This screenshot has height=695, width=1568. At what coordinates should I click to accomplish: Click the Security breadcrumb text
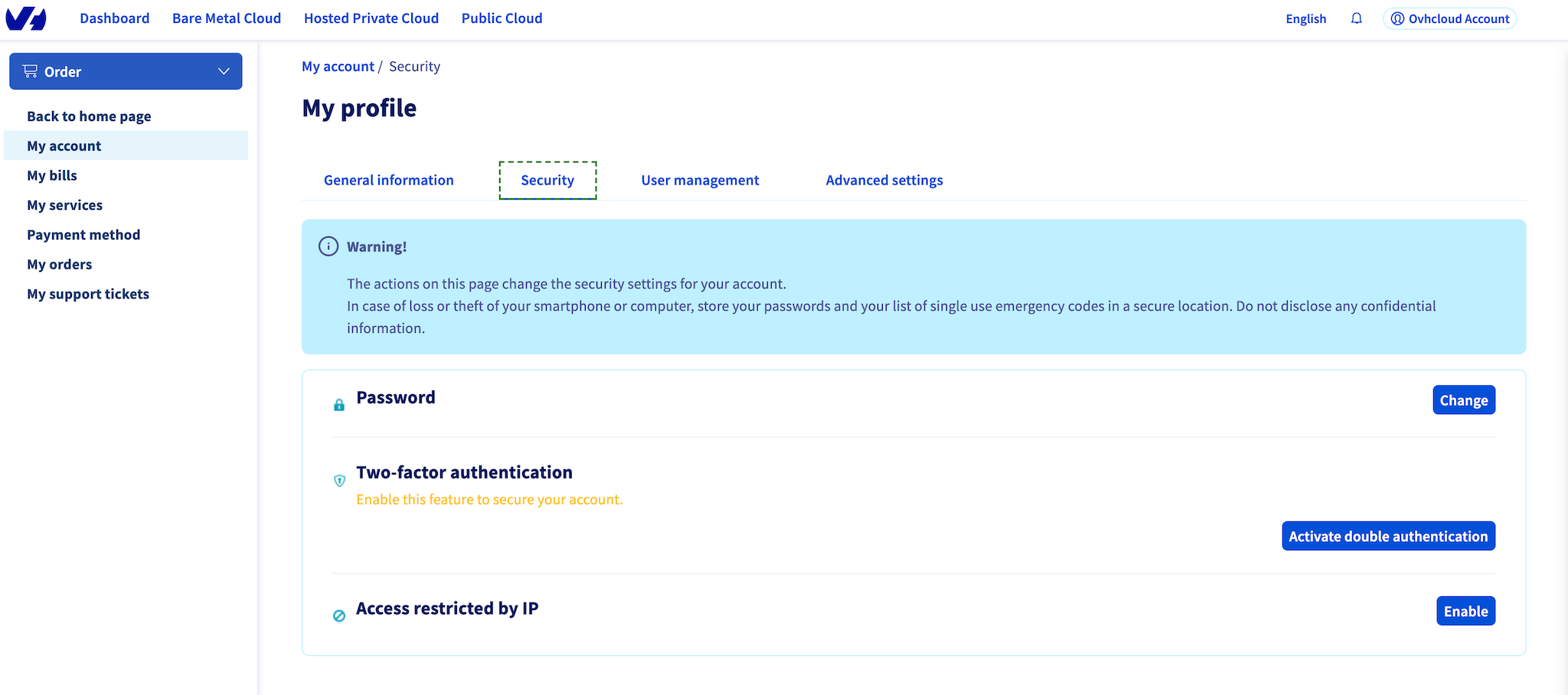[414, 67]
